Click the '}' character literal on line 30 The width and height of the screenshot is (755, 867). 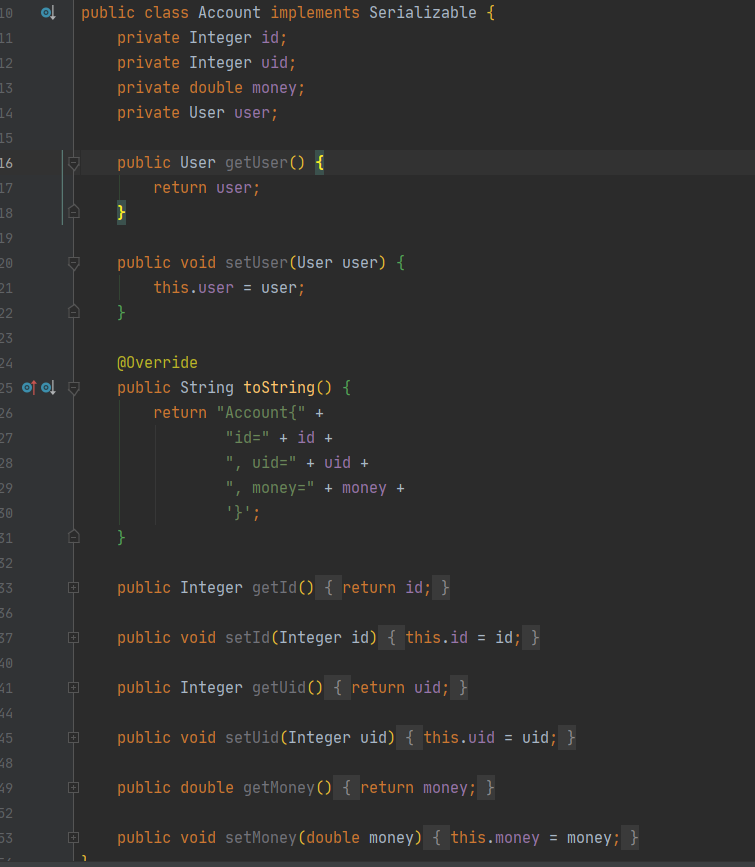pyautogui.click(x=238, y=513)
